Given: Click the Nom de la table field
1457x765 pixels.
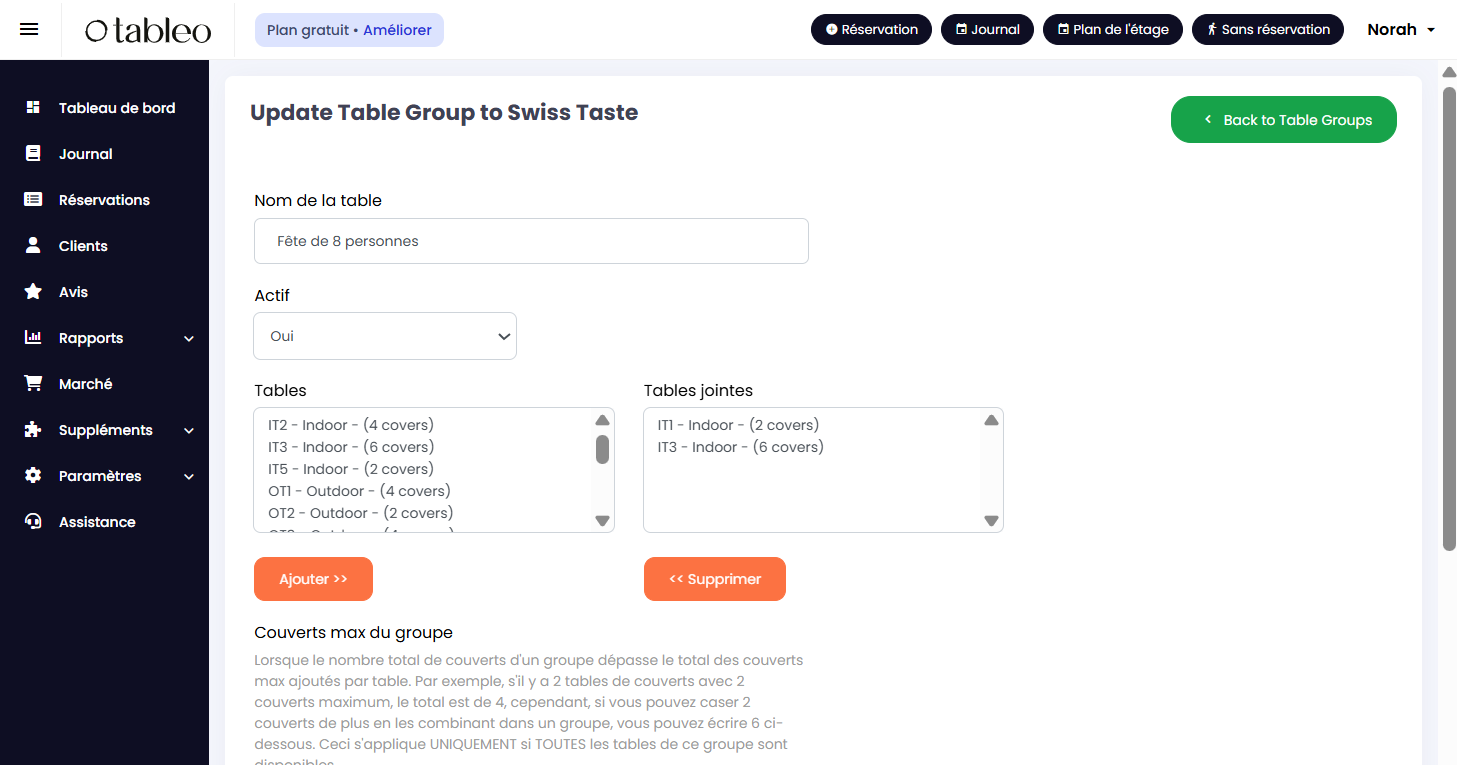Looking at the screenshot, I should [x=531, y=241].
